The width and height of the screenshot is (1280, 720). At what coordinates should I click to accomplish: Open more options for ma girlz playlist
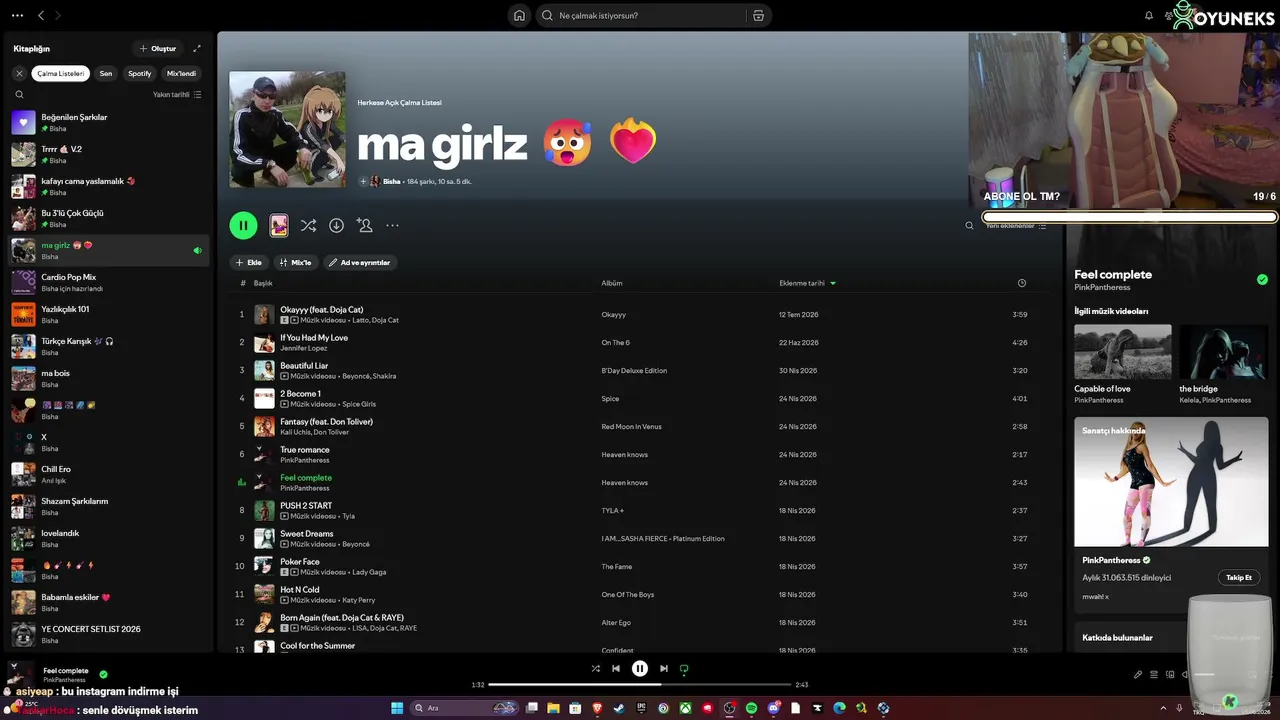[x=392, y=226]
